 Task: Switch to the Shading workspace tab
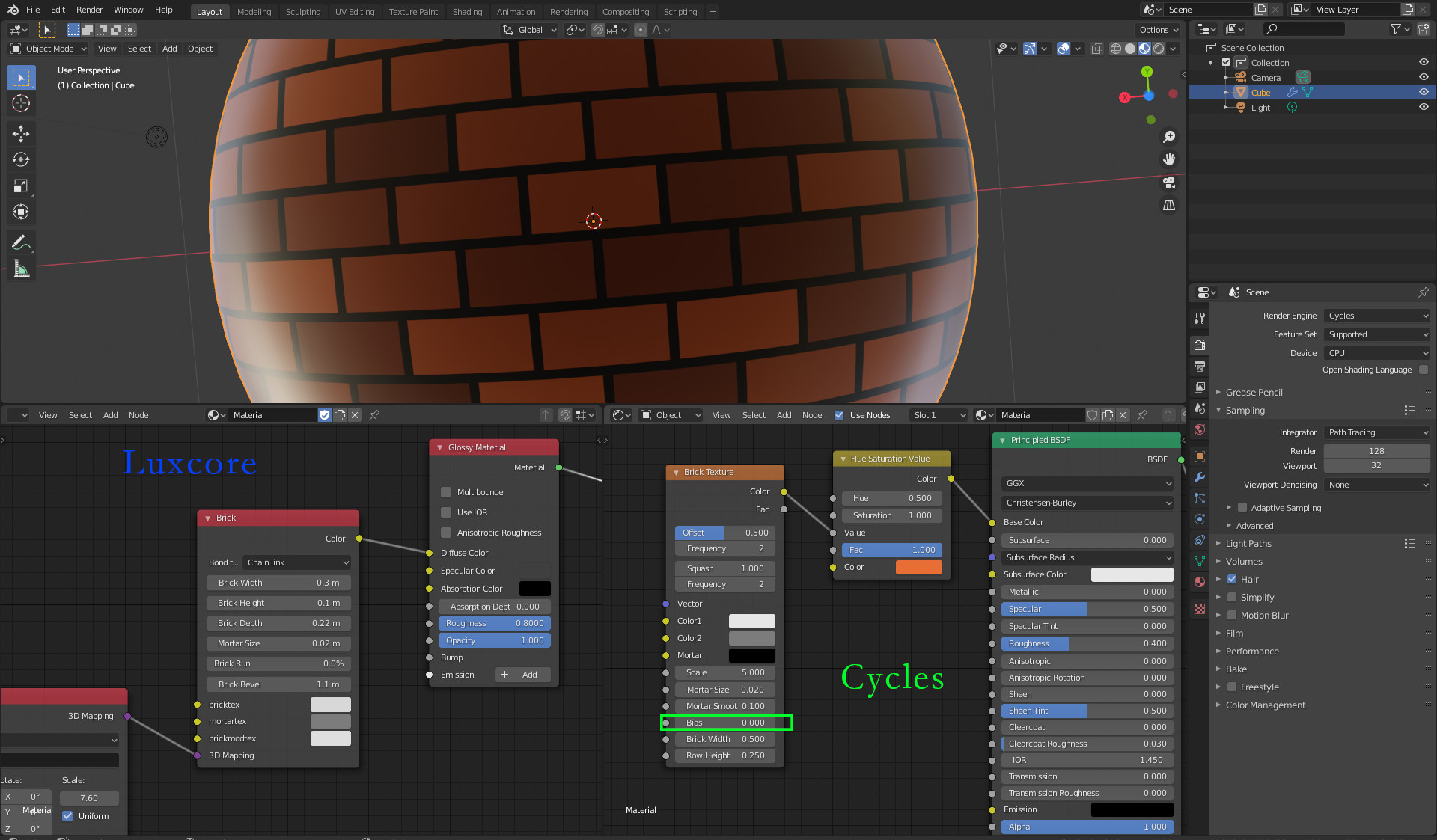467,12
